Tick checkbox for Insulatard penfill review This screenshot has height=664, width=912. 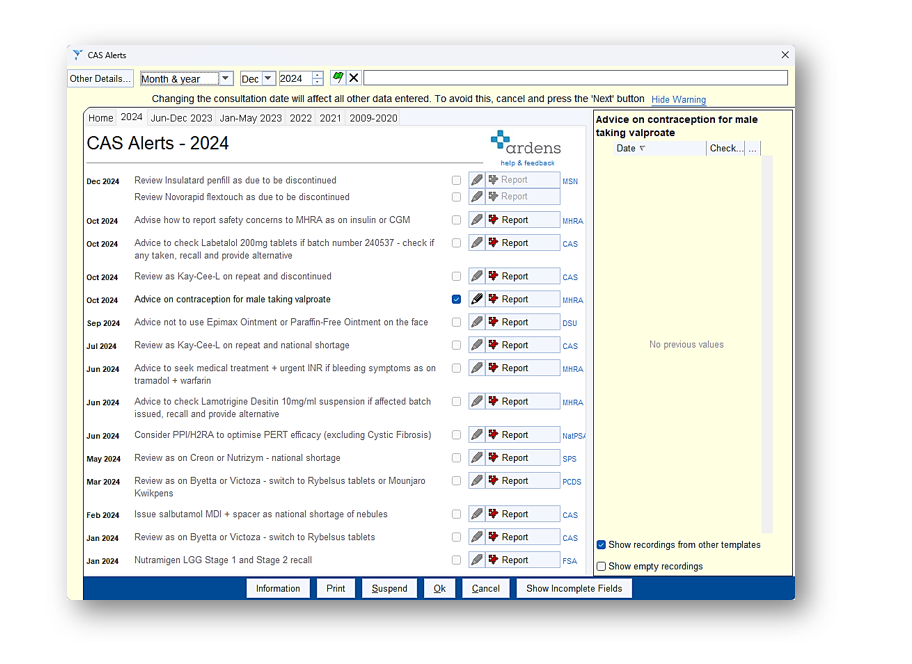coord(457,180)
